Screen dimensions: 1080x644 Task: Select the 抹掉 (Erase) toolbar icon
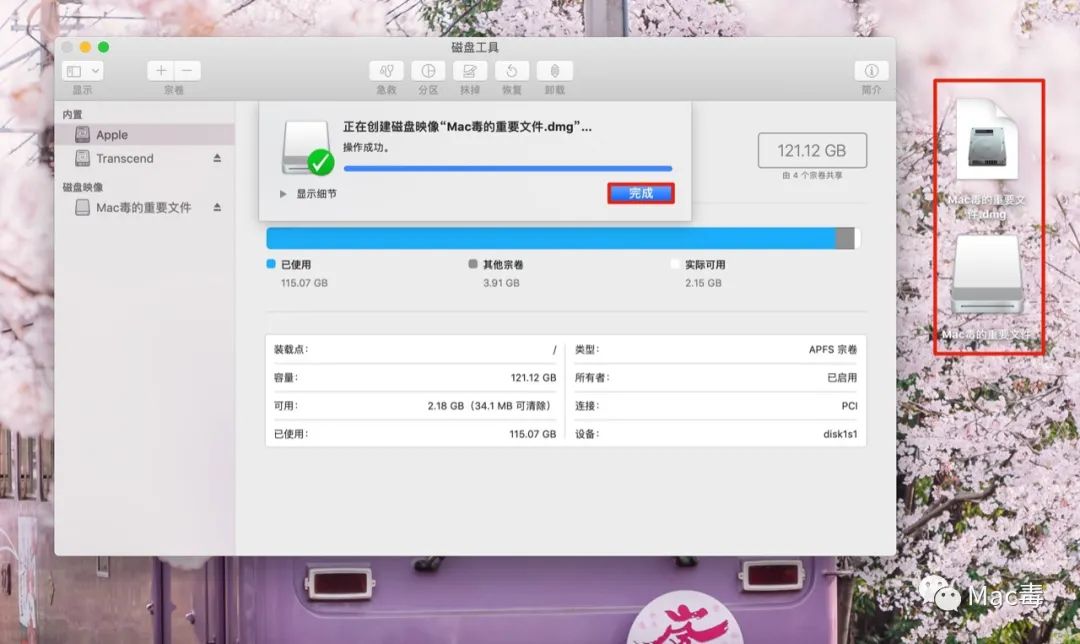470,71
